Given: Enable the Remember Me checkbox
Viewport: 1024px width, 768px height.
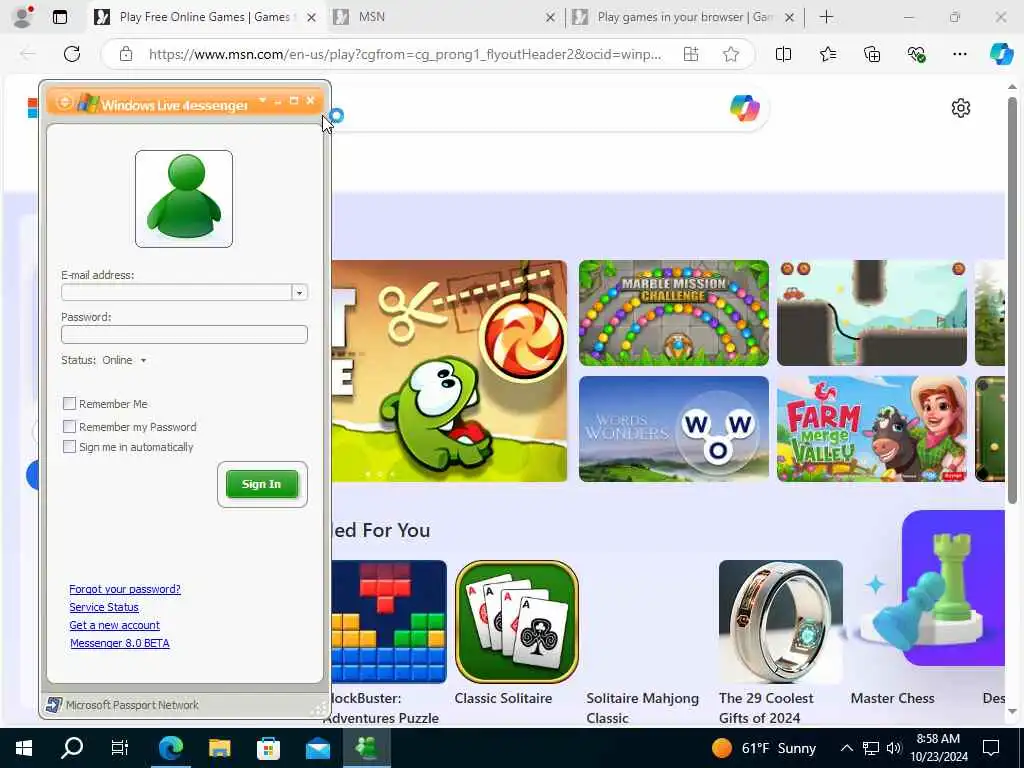Looking at the screenshot, I should (69, 404).
